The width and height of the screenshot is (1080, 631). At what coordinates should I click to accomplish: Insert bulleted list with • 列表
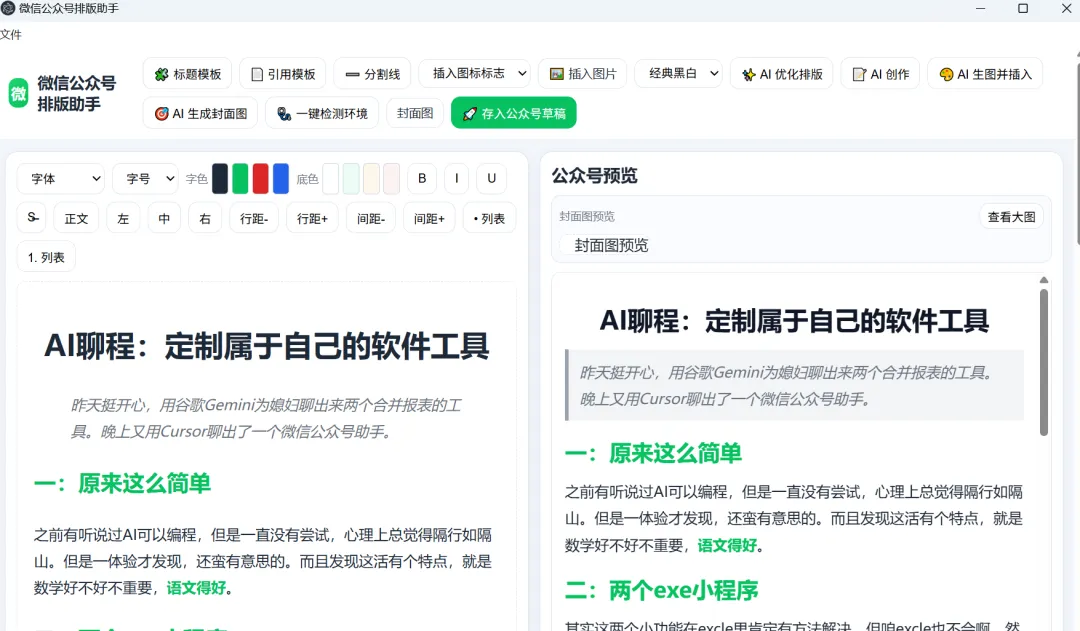point(490,218)
